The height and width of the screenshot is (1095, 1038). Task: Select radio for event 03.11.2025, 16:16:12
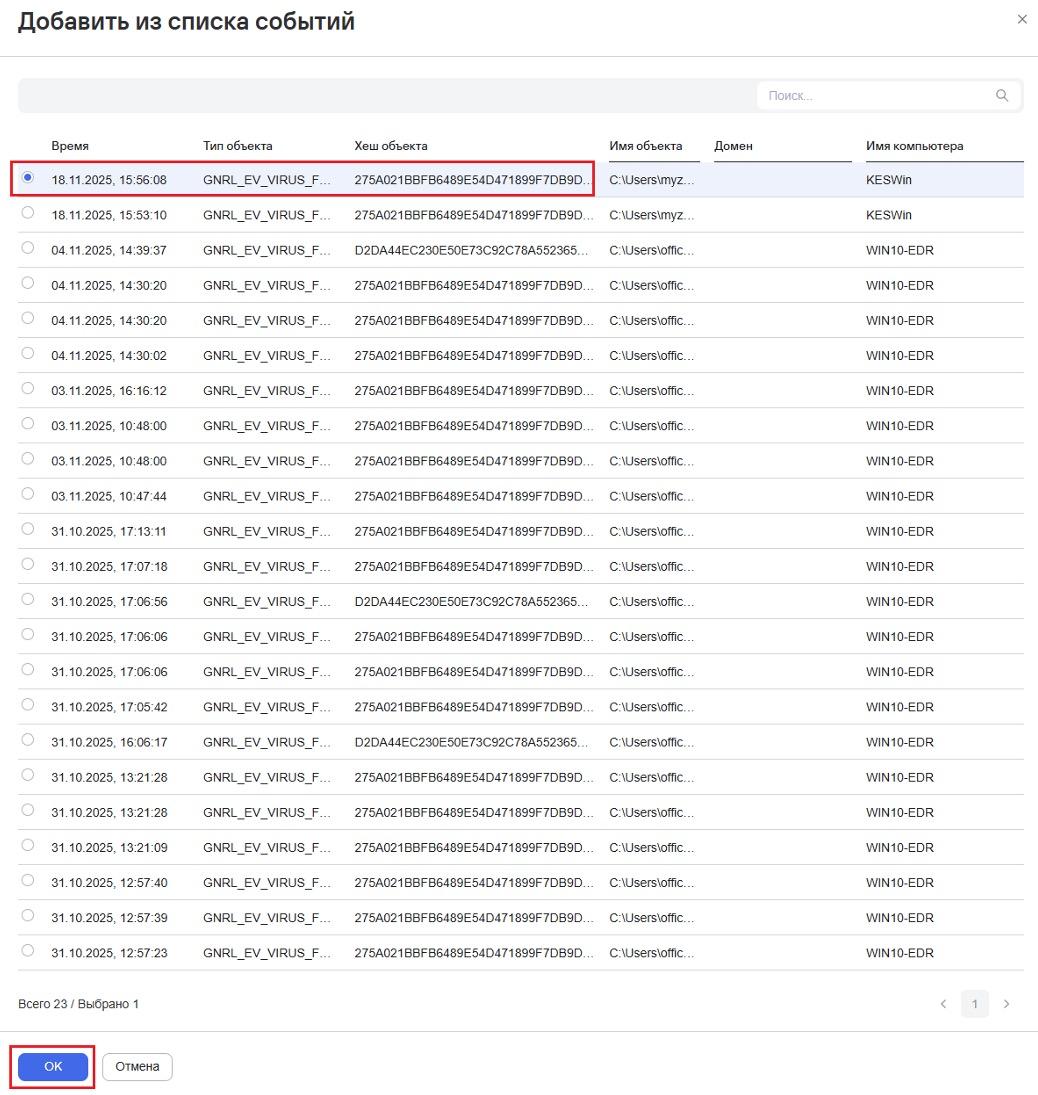[27, 388]
